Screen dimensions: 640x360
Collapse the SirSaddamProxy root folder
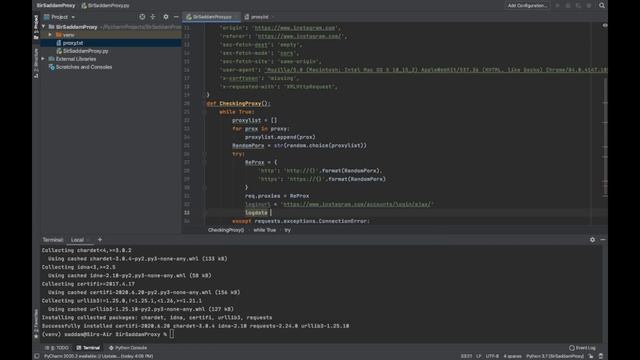pyautogui.click(x=44, y=27)
